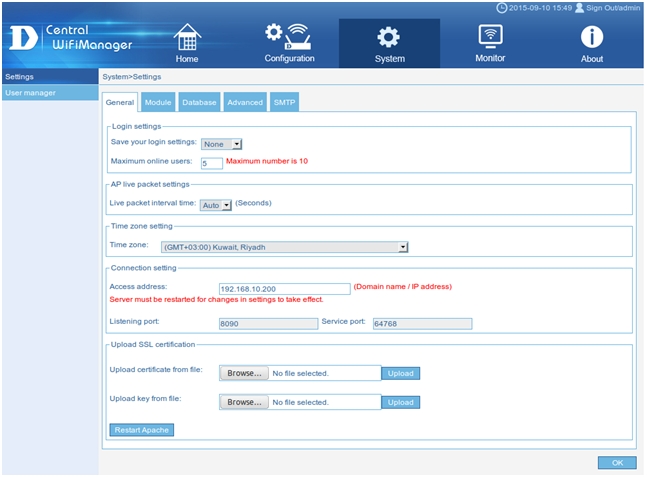Click the clock icon beside date
Screen dimensions: 647x477
pyautogui.click(x=502, y=7)
